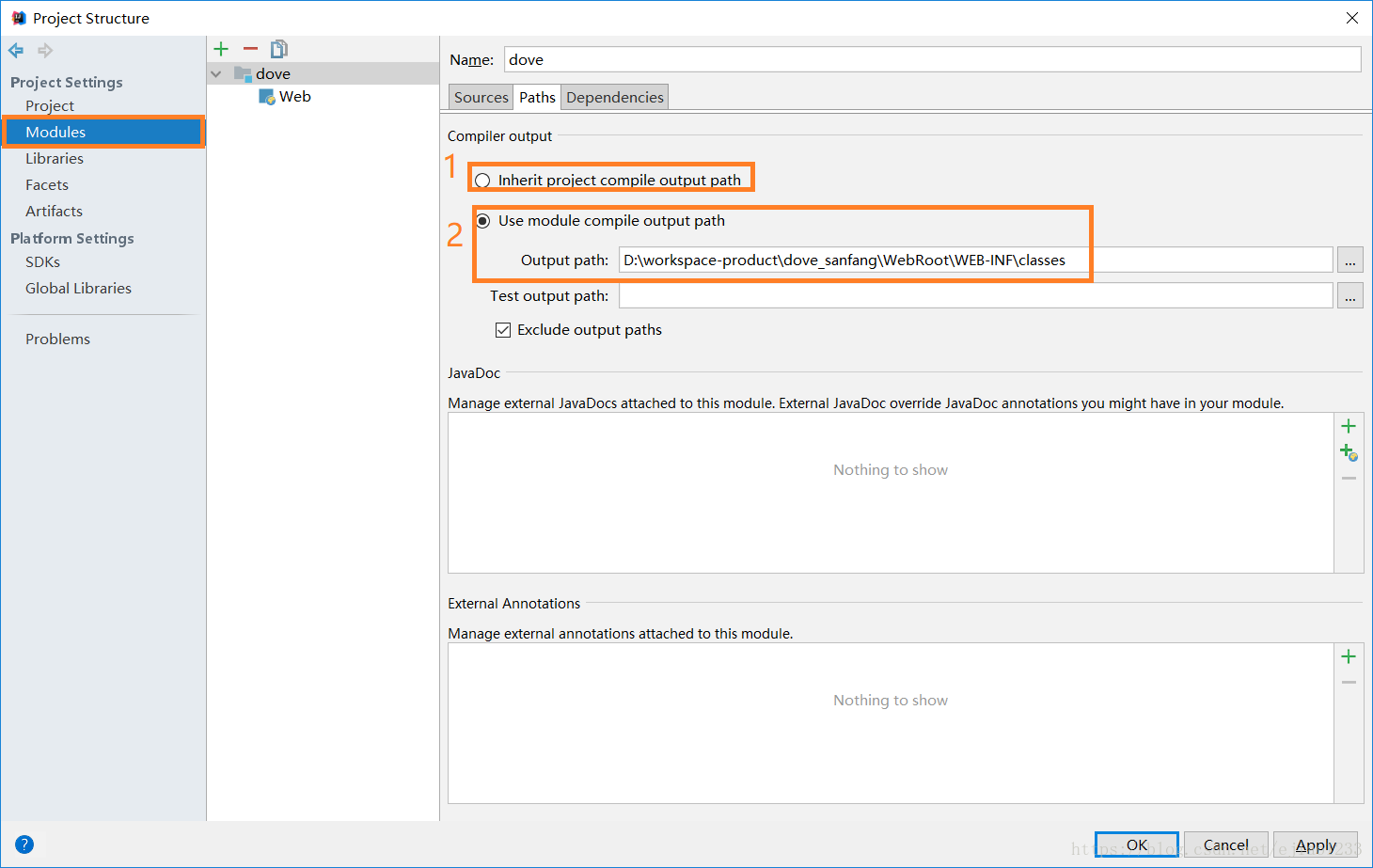Switch to the Sources tab

(480, 96)
